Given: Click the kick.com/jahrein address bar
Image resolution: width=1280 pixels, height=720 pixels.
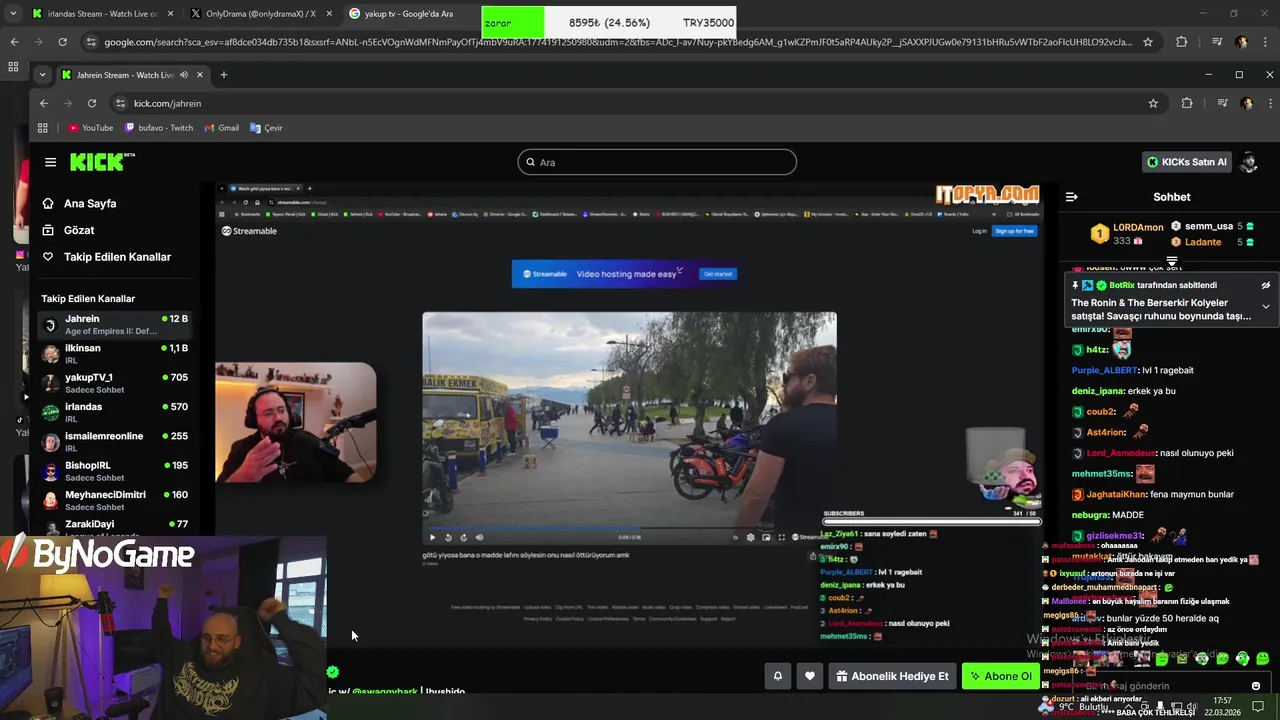Looking at the screenshot, I should (640, 103).
